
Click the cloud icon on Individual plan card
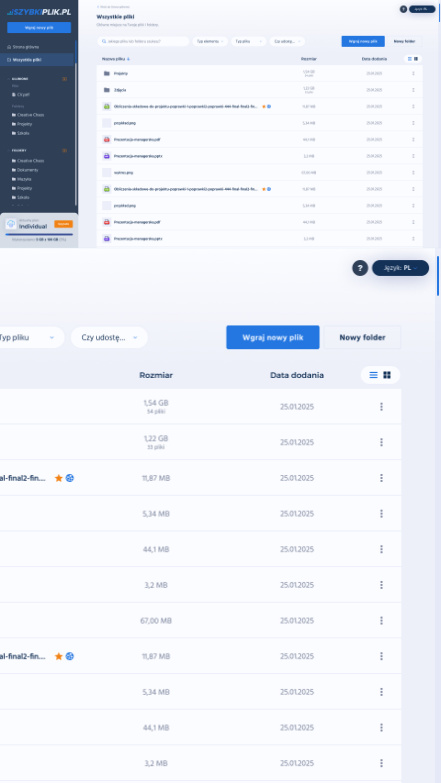pyautogui.click(x=11, y=224)
